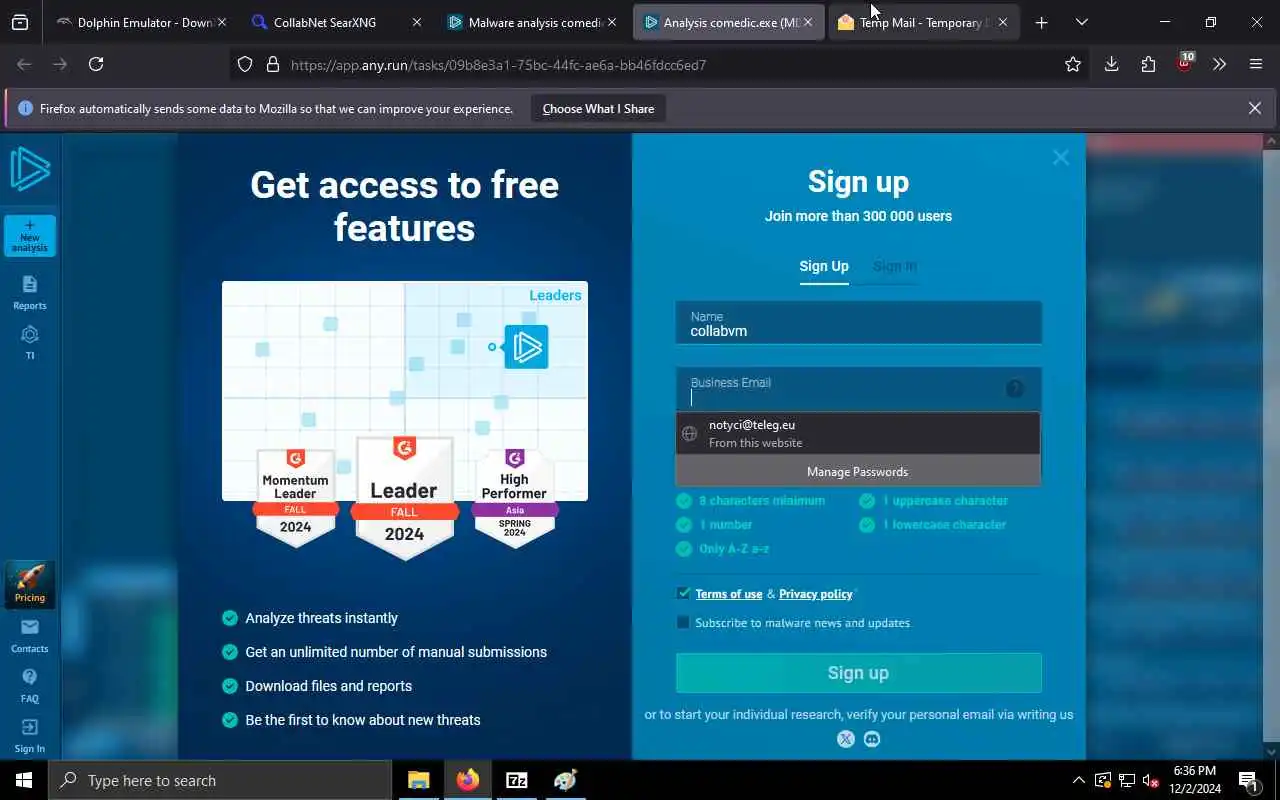Open File Explorer from taskbar

pyautogui.click(x=419, y=780)
